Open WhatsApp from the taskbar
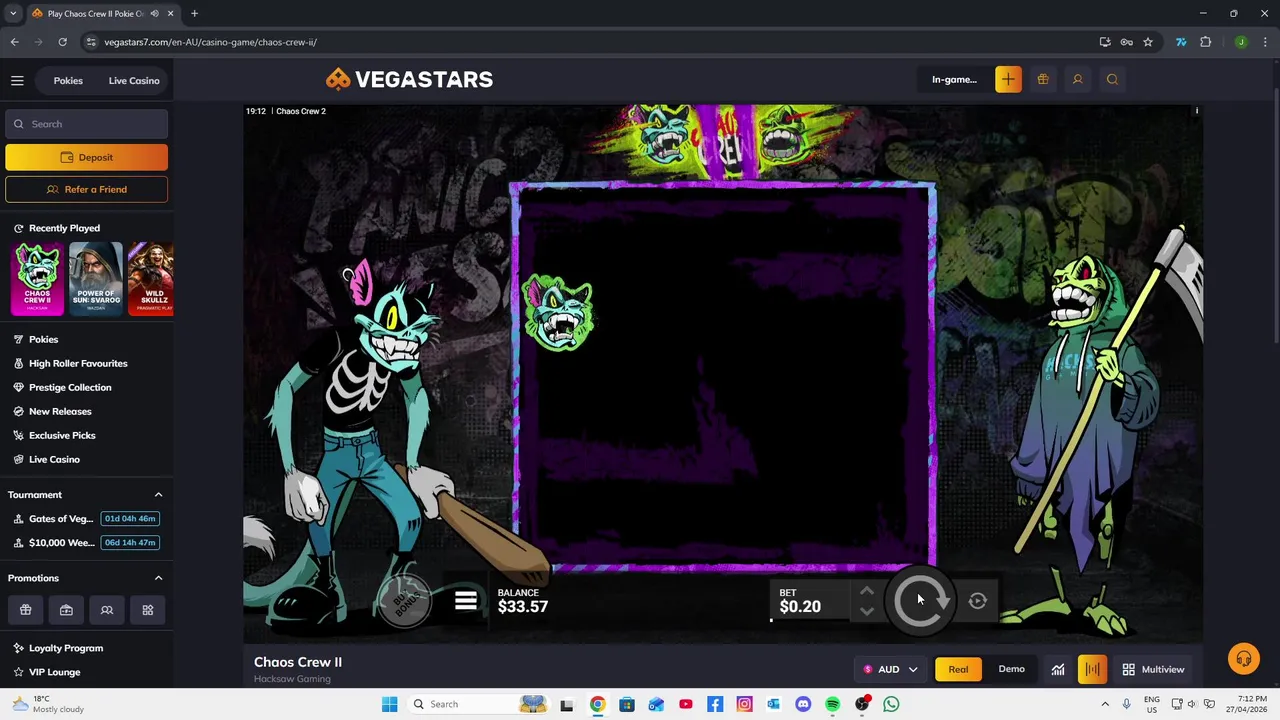Image resolution: width=1280 pixels, height=720 pixels. 891,704
